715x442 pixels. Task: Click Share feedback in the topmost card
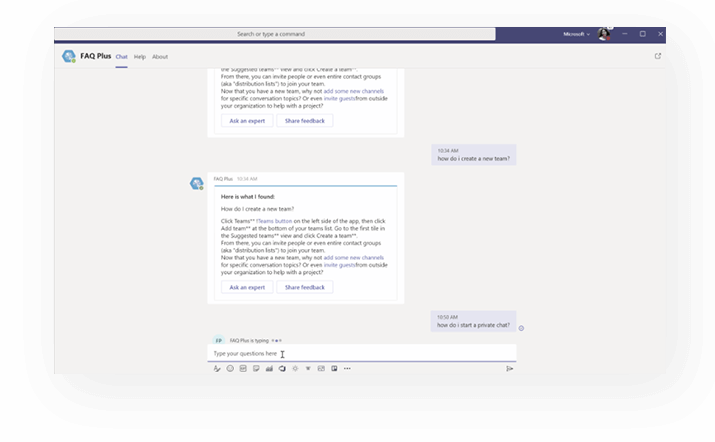[x=305, y=121]
